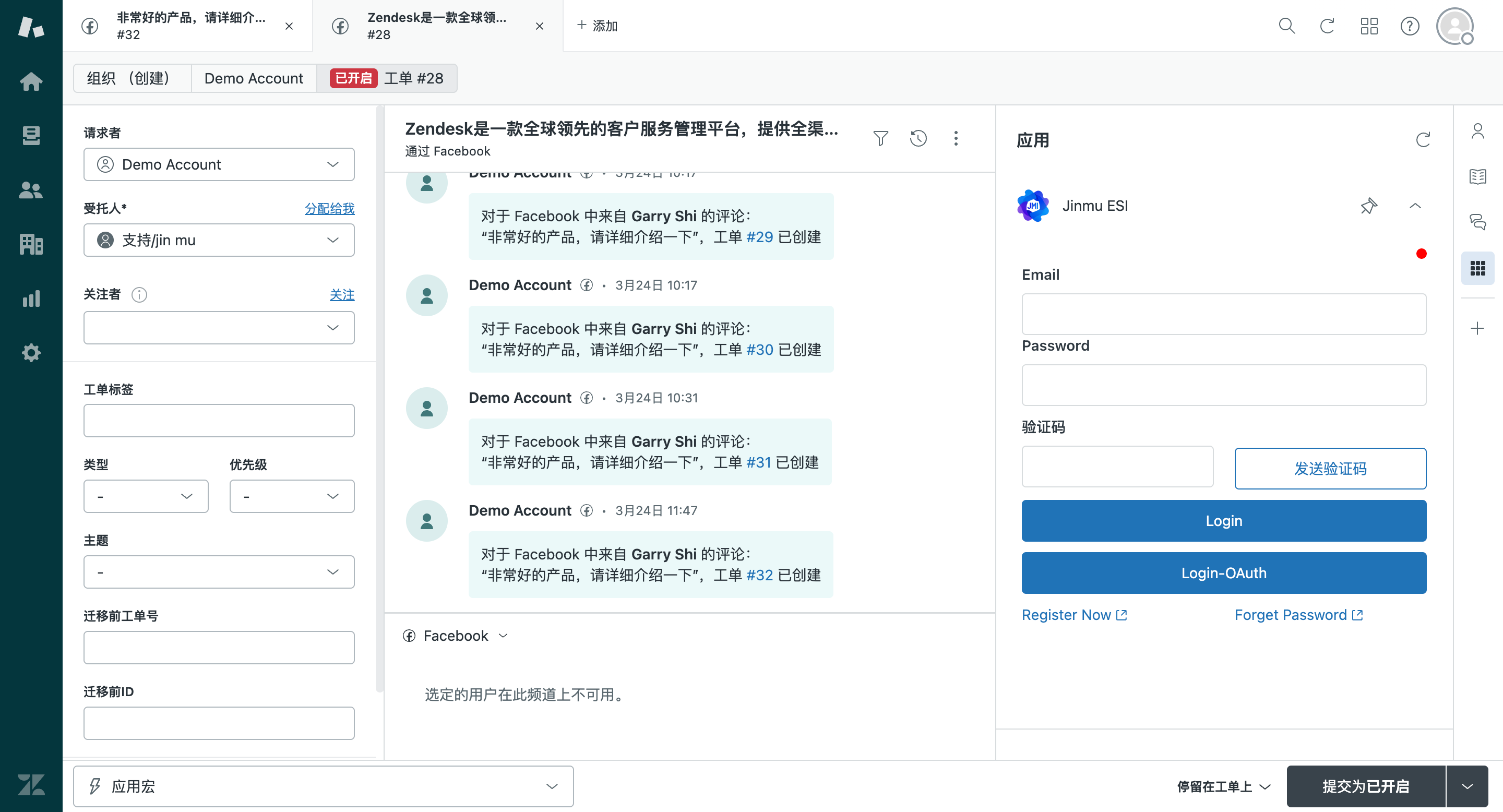Open the requester Demo Account dropdown
This screenshot has width=1503, height=812.
(x=219, y=164)
